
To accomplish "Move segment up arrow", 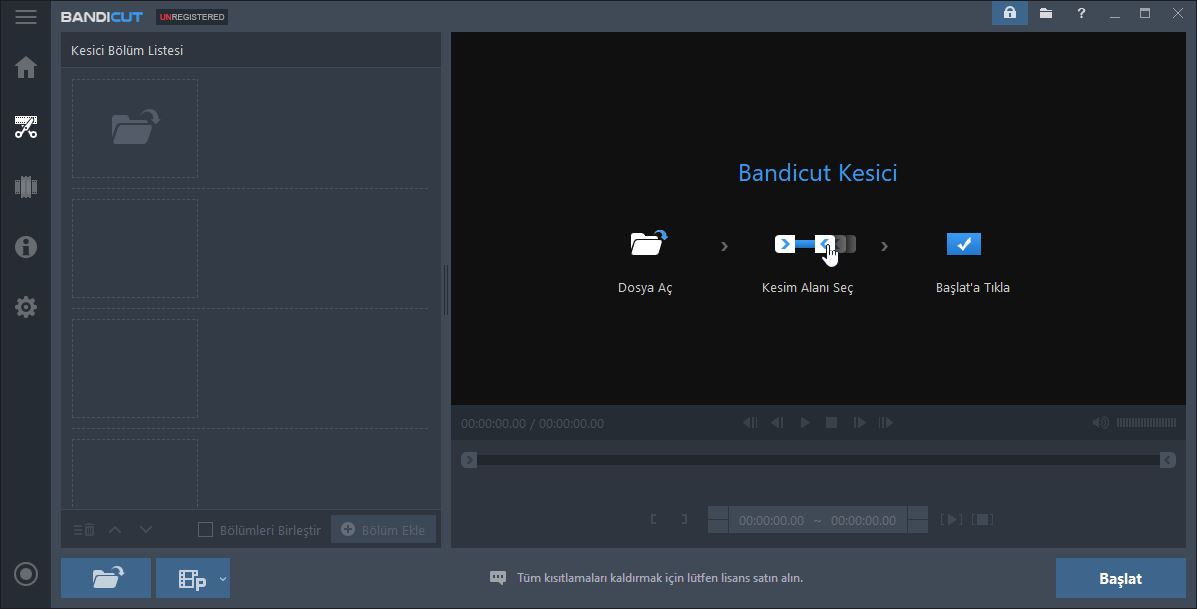I will [115, 530].
